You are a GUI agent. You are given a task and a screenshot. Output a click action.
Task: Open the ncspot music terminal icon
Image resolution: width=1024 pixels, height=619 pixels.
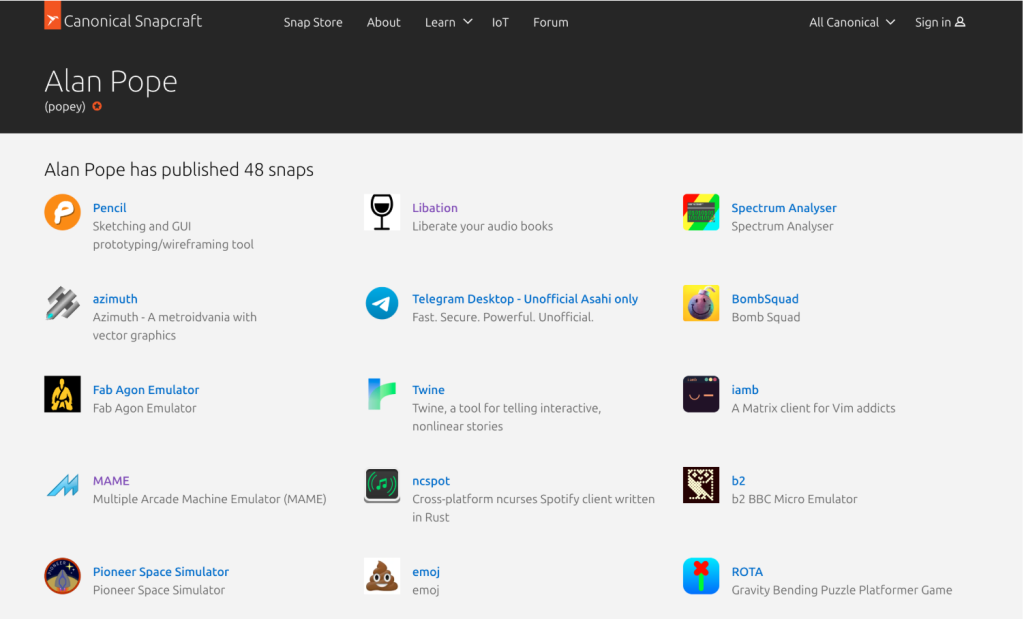click(382, 485)
